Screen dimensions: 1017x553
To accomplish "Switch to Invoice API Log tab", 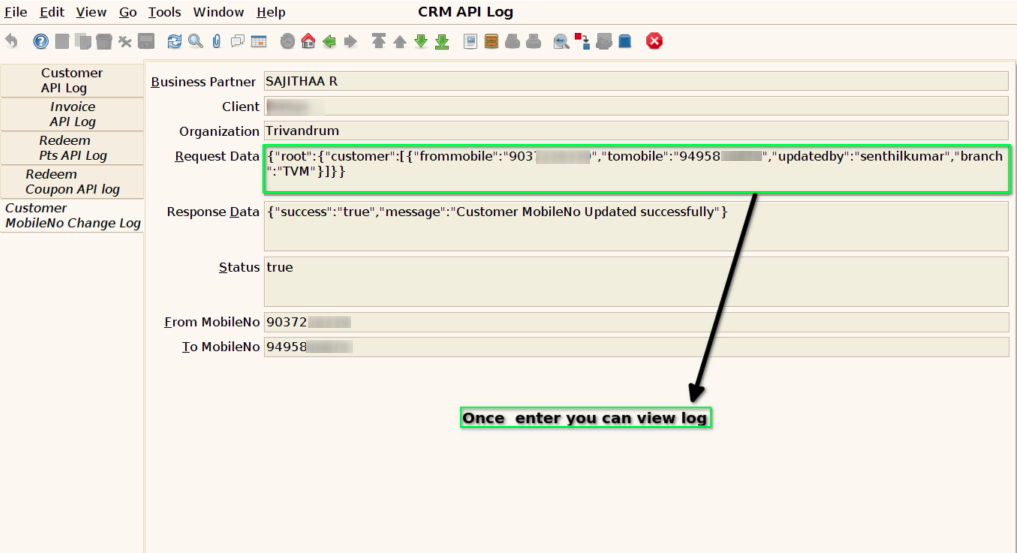I will (x=72, y=114).
